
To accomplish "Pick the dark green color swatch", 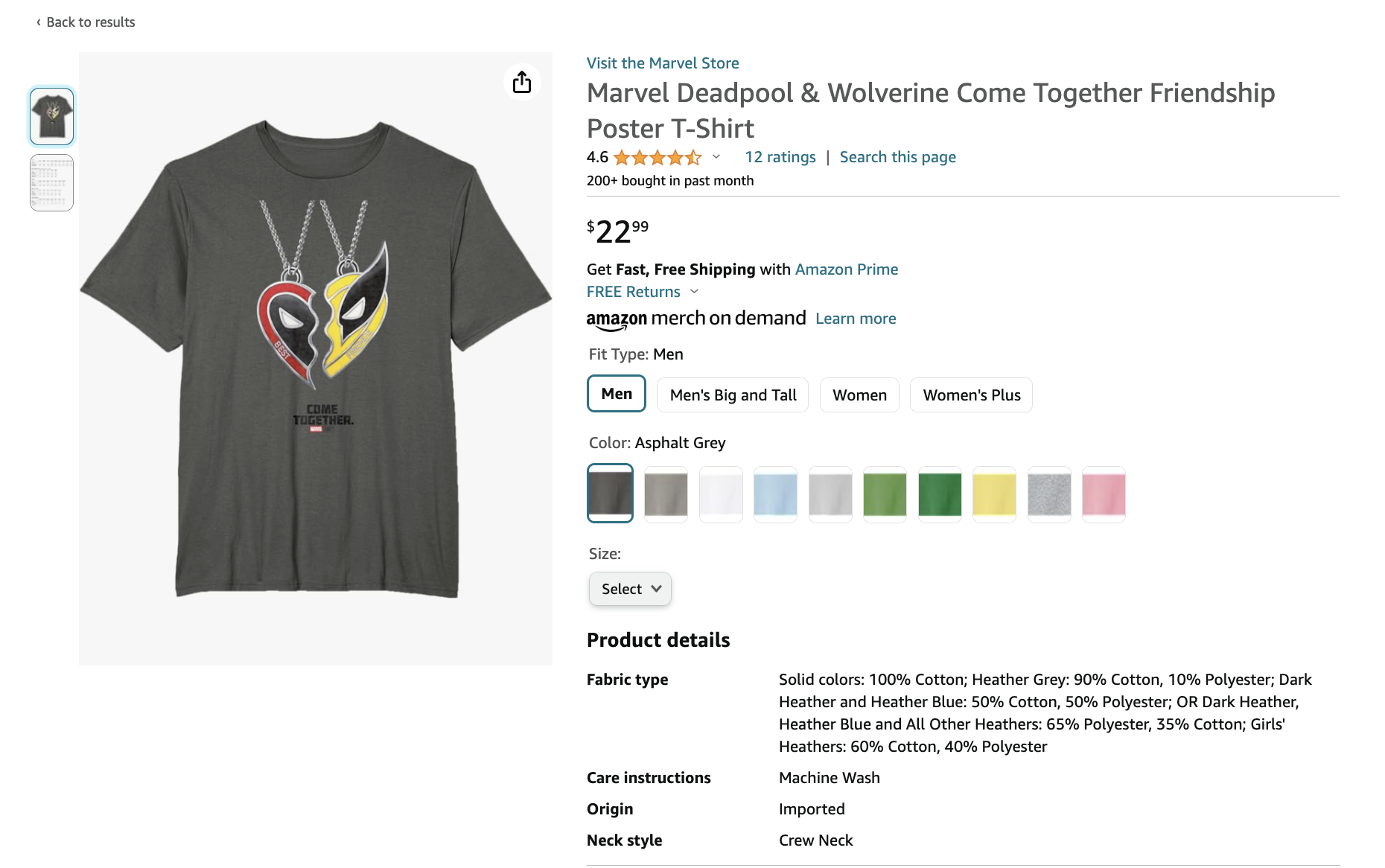I will coord(940,494).
